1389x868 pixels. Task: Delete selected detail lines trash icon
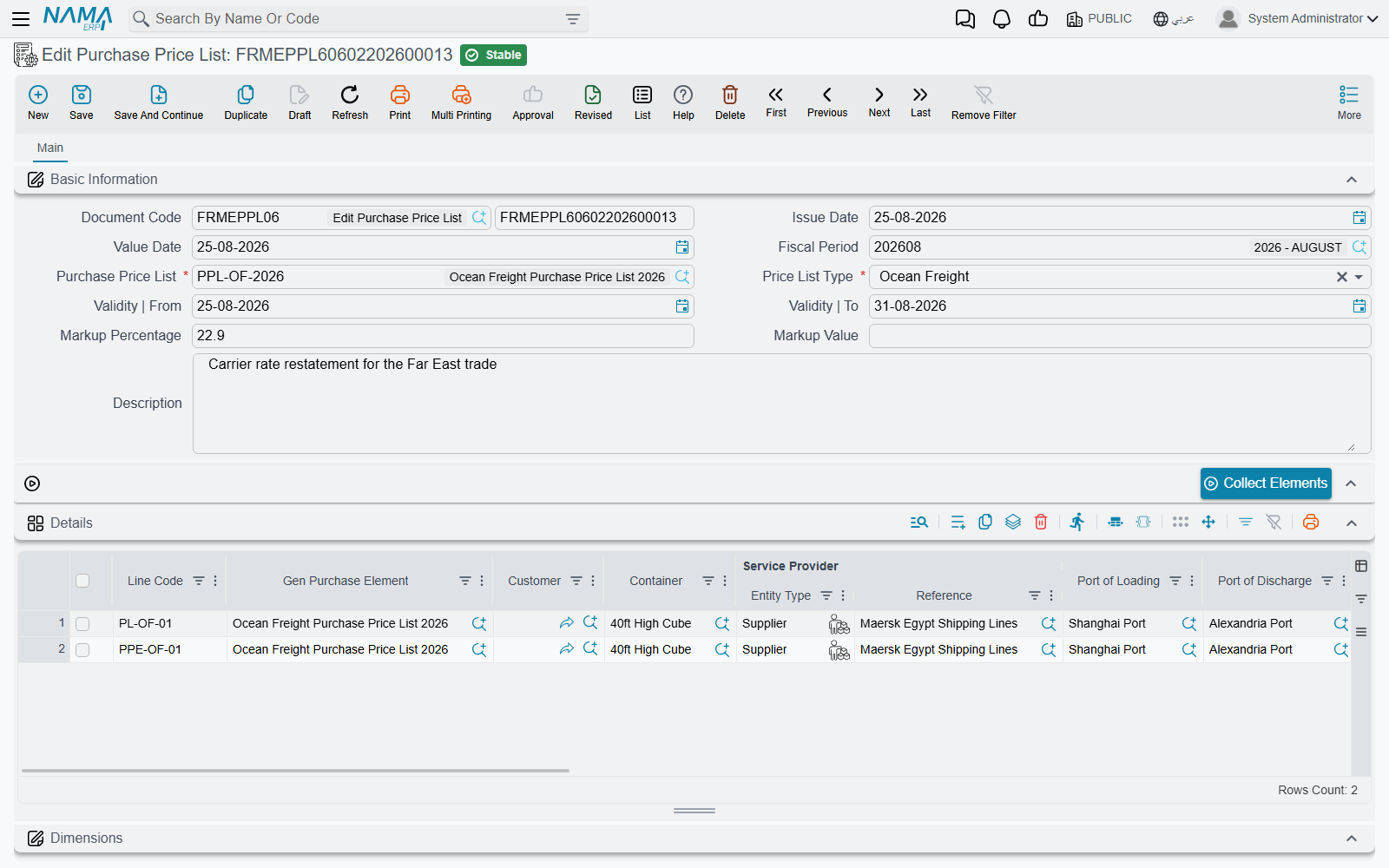click(x=1041, y=522)
